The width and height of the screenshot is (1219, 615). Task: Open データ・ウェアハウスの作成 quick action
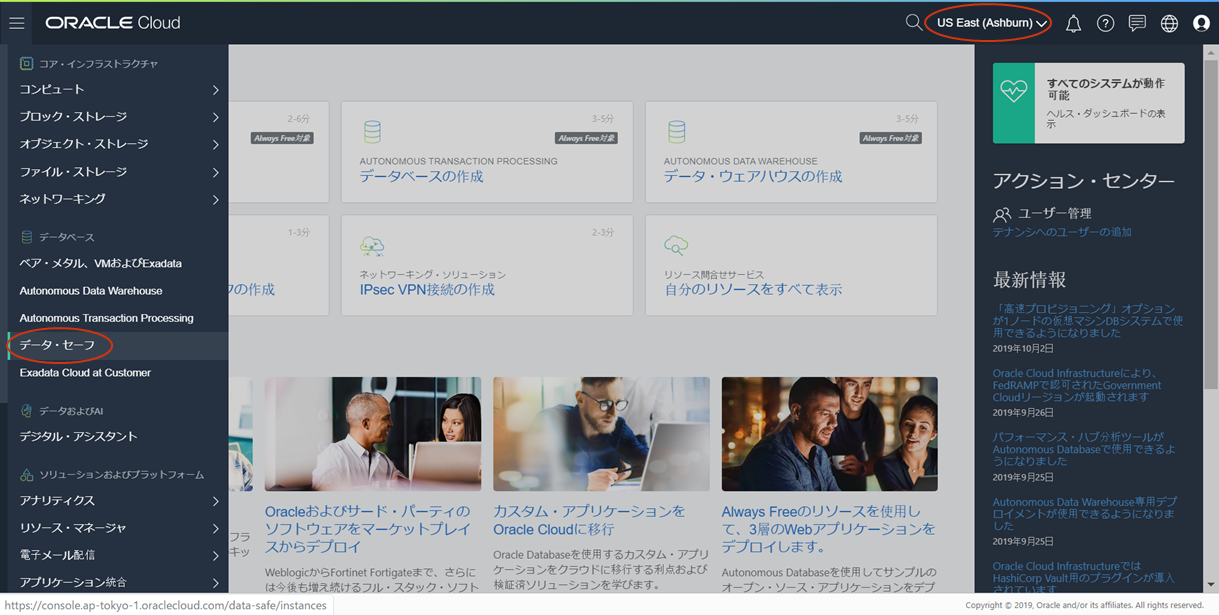point(753,176)
